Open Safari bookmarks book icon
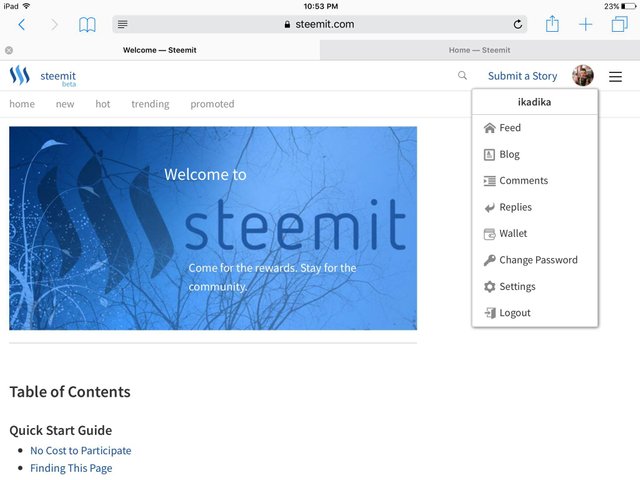 click(x=87, y=25)
